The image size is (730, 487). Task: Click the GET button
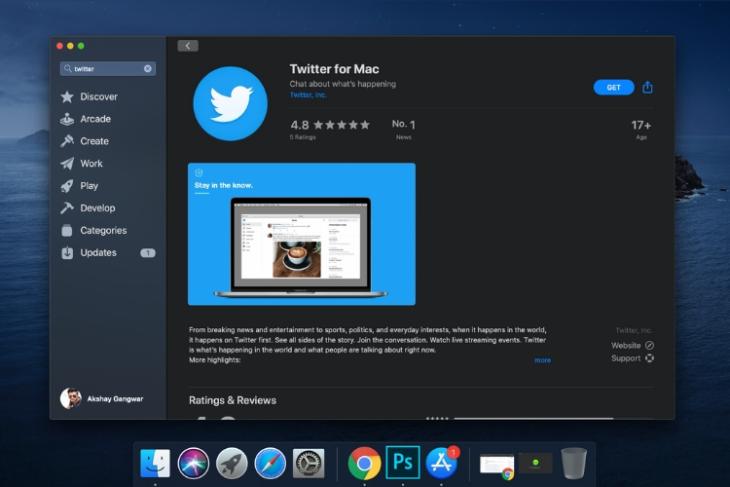(614, 88)
